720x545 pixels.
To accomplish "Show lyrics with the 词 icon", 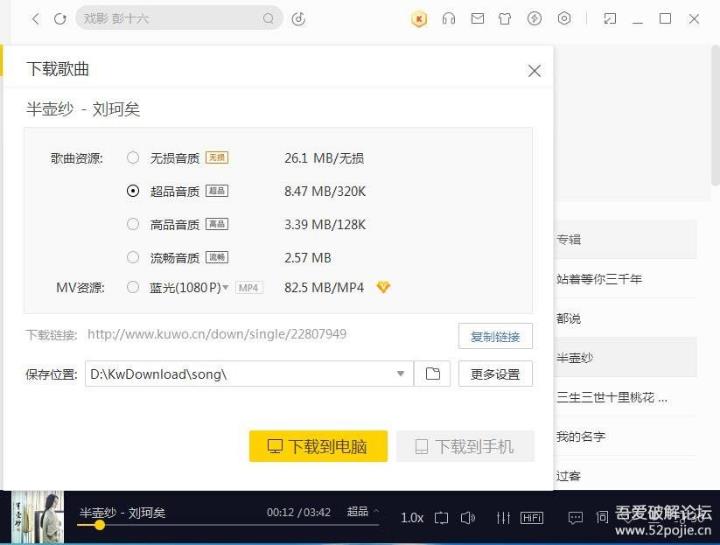I will pos(602,517).
